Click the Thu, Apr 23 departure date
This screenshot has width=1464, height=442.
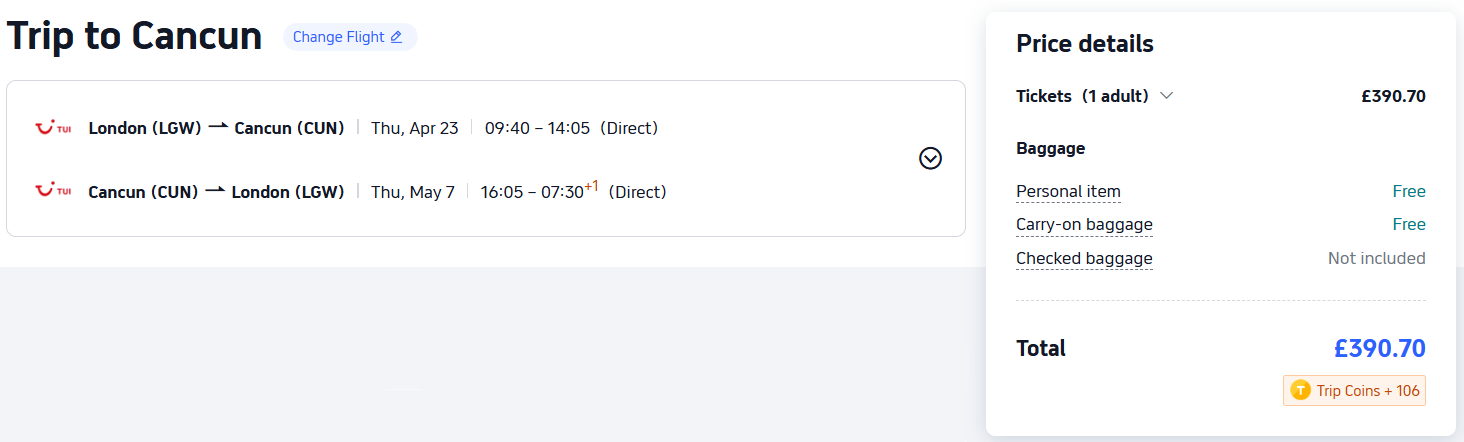[x=414, y=128]
